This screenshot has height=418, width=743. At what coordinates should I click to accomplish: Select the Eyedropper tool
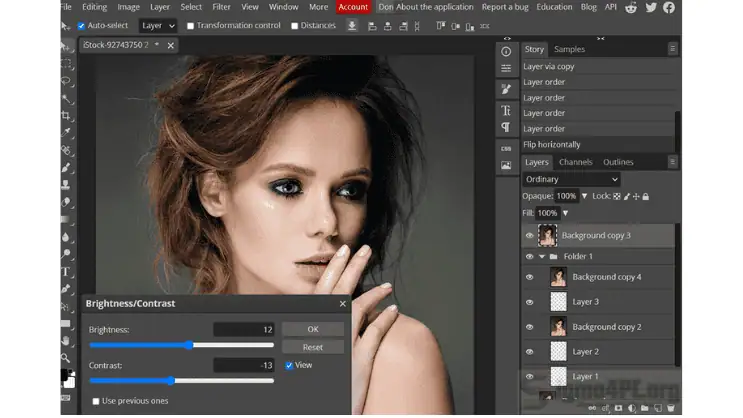[67, 133]
